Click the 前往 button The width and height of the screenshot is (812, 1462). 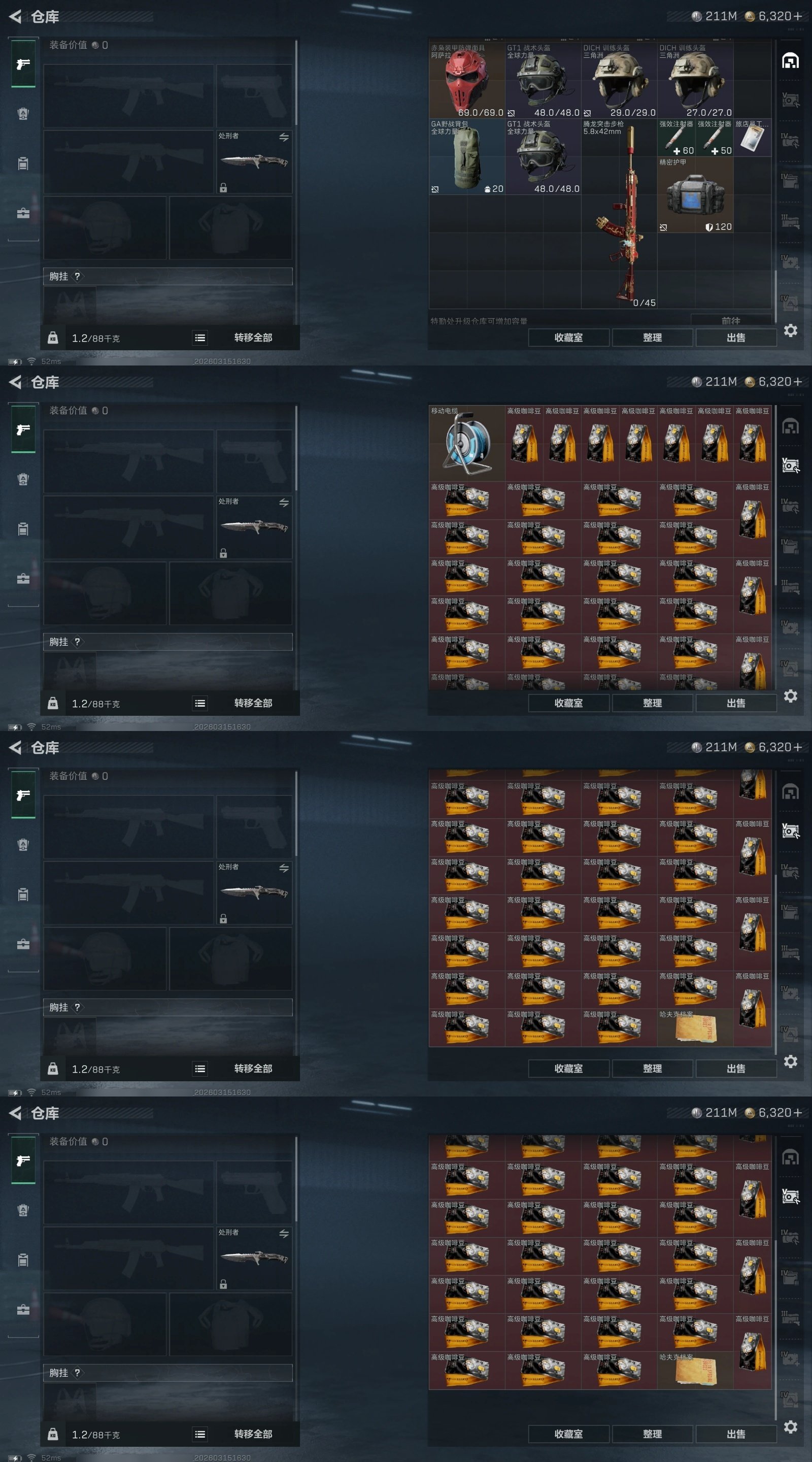(x=730, y=320)
